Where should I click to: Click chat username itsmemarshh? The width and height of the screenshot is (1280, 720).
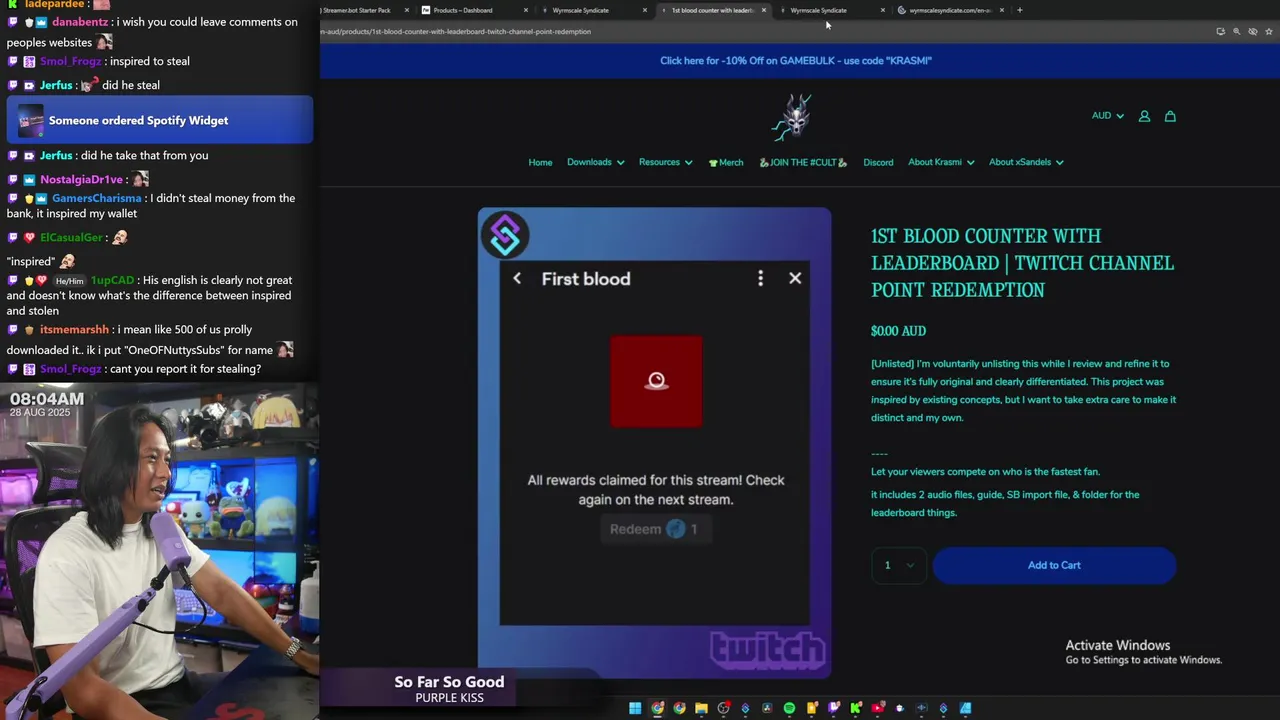point(74,330)
